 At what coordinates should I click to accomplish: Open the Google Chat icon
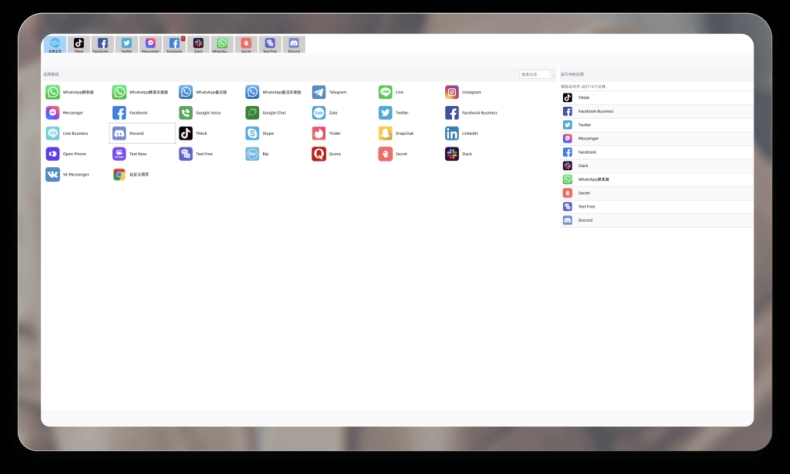pos(252,113)
